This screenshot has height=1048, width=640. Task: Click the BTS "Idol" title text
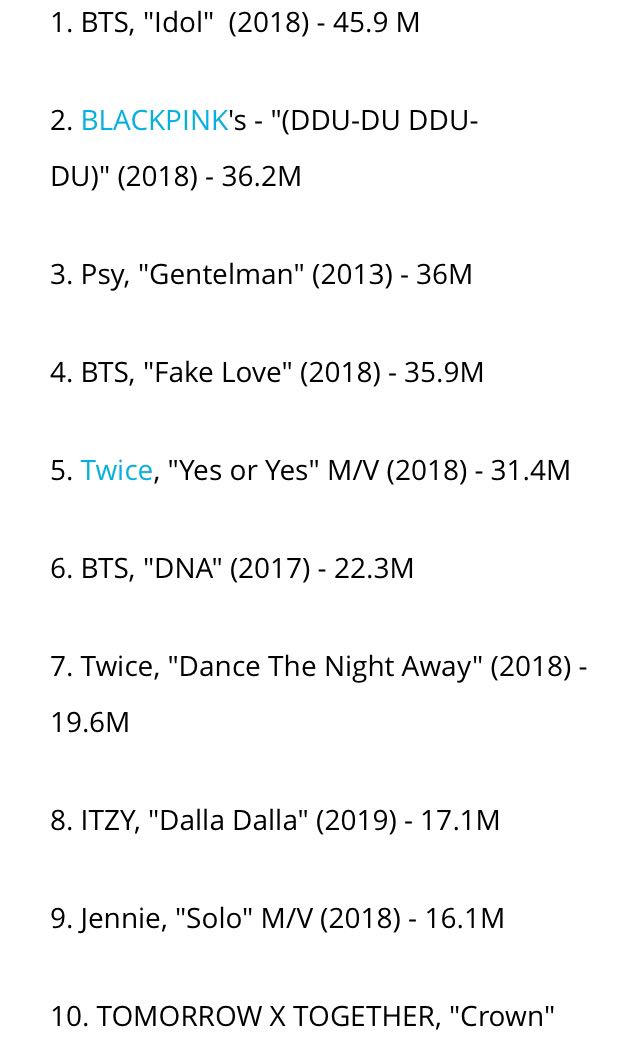coord(179,22)
